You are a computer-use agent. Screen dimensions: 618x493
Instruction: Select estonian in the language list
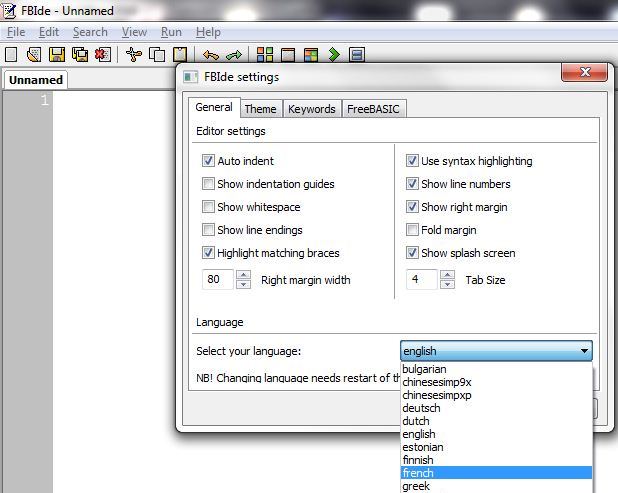[496, 447]
